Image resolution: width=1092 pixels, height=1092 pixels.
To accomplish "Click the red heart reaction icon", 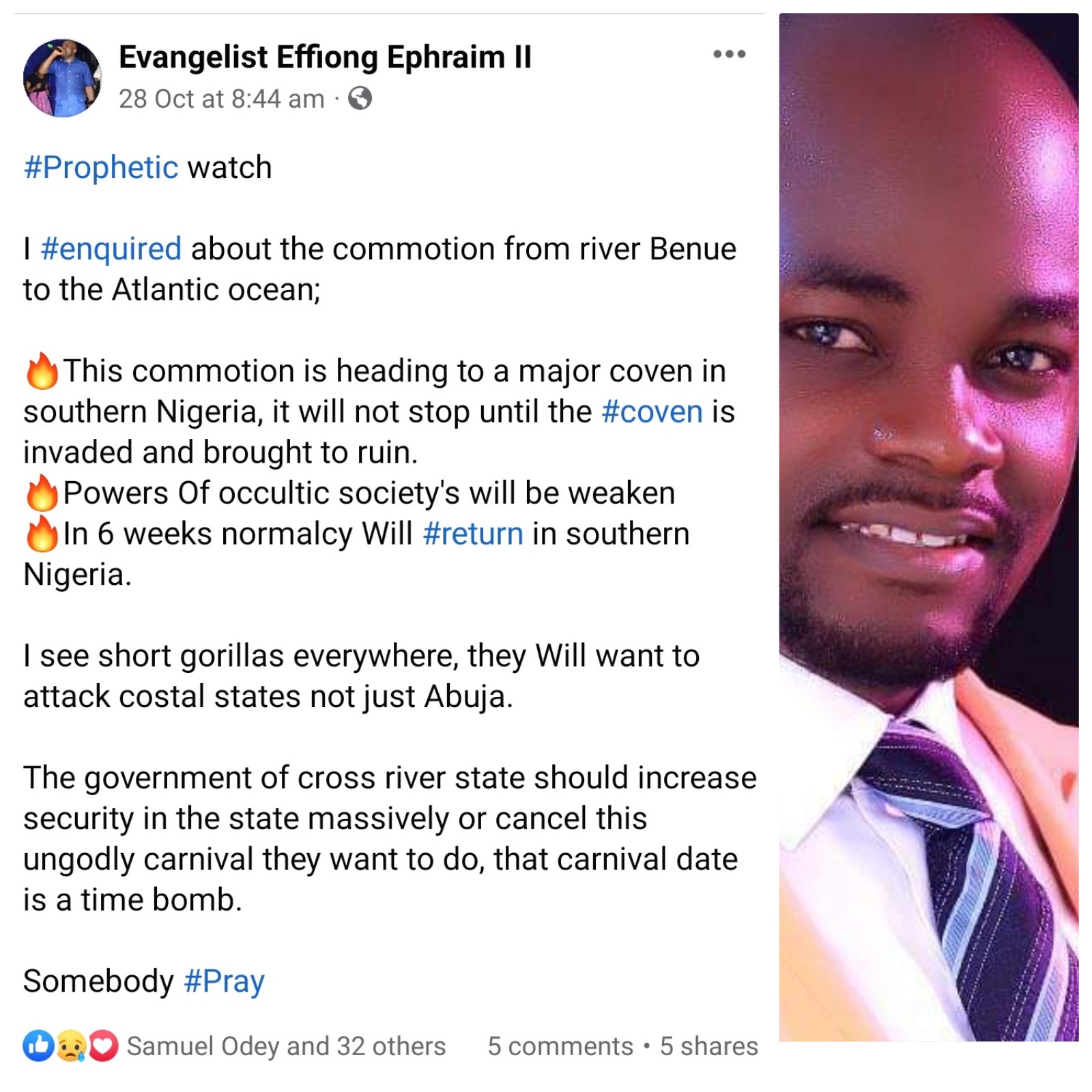I will pyautogui.click(x=103, y=1046).
